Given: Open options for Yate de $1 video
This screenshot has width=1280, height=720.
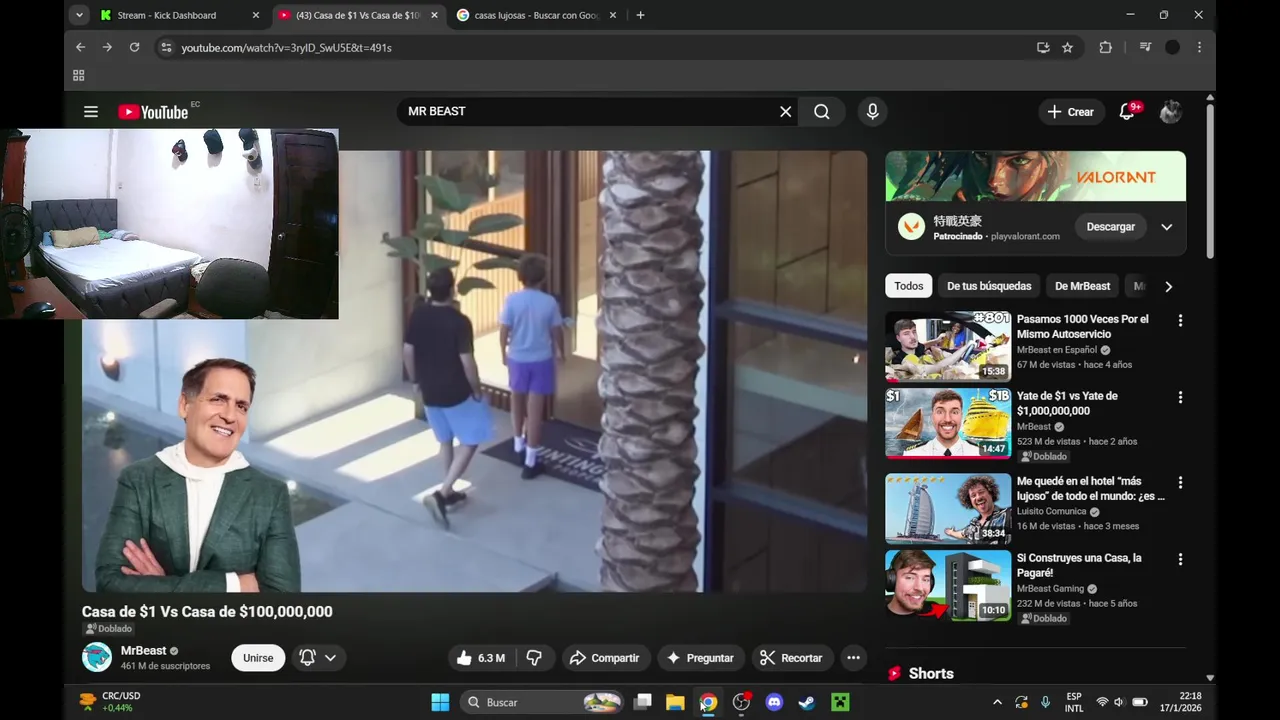Looking at the screenshot, I should click(x=1180, y=398).
